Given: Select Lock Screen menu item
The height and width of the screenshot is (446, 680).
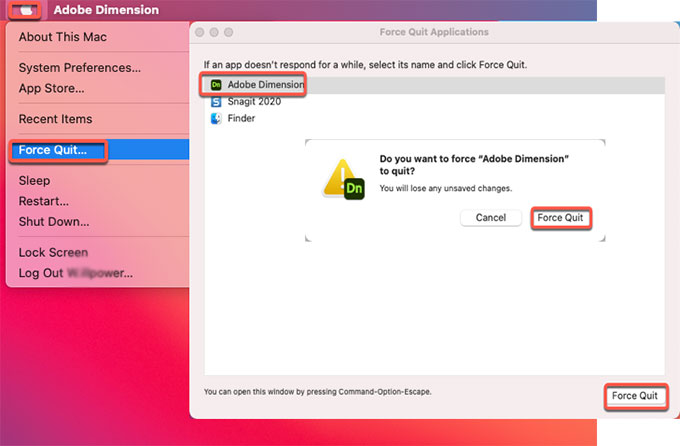Looking at the screenshot, I should click(x=53, y=253).
